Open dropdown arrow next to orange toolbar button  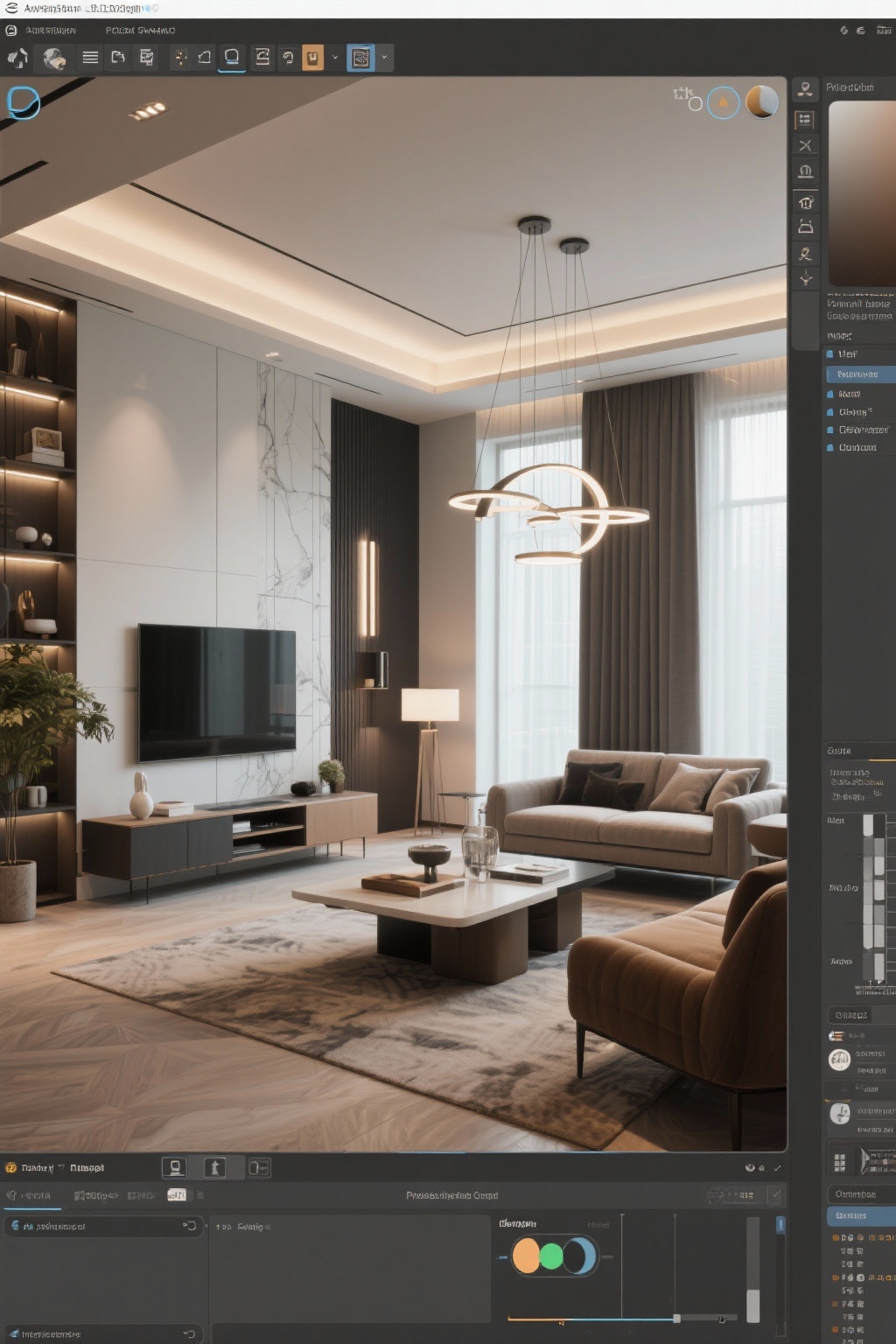334,58
